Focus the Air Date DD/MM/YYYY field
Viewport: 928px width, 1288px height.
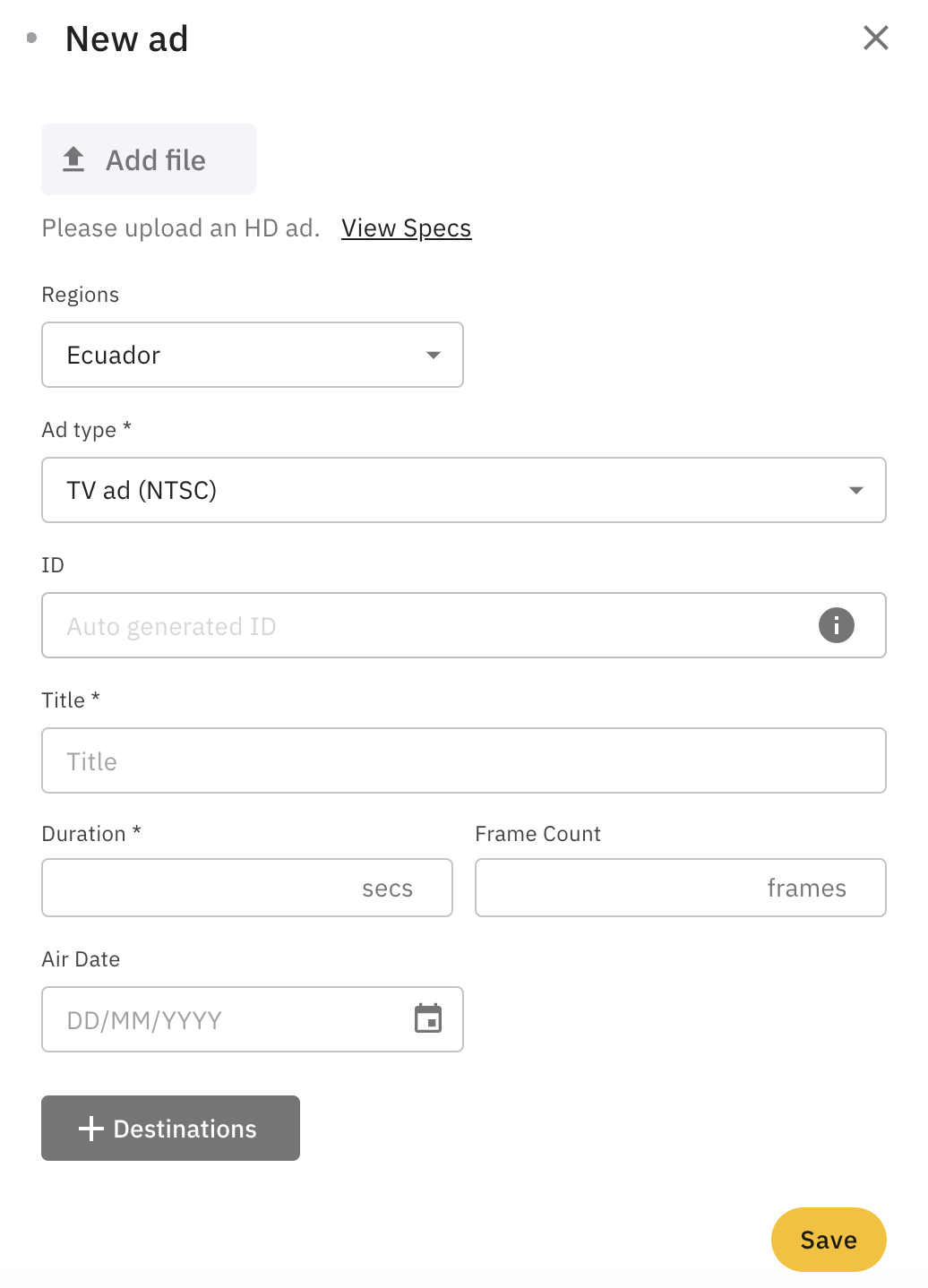(x=224, y=1019)
